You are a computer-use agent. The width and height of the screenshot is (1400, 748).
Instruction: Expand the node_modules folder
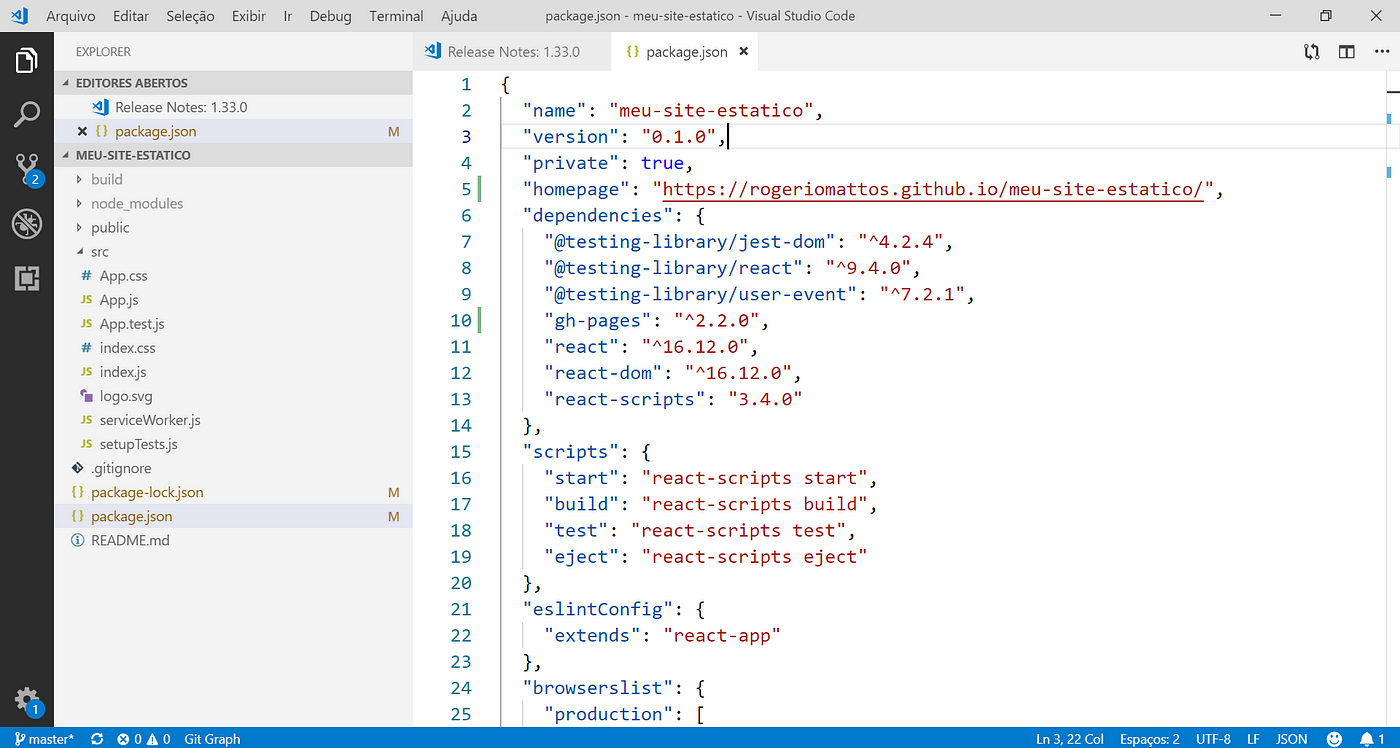[233, 203]
